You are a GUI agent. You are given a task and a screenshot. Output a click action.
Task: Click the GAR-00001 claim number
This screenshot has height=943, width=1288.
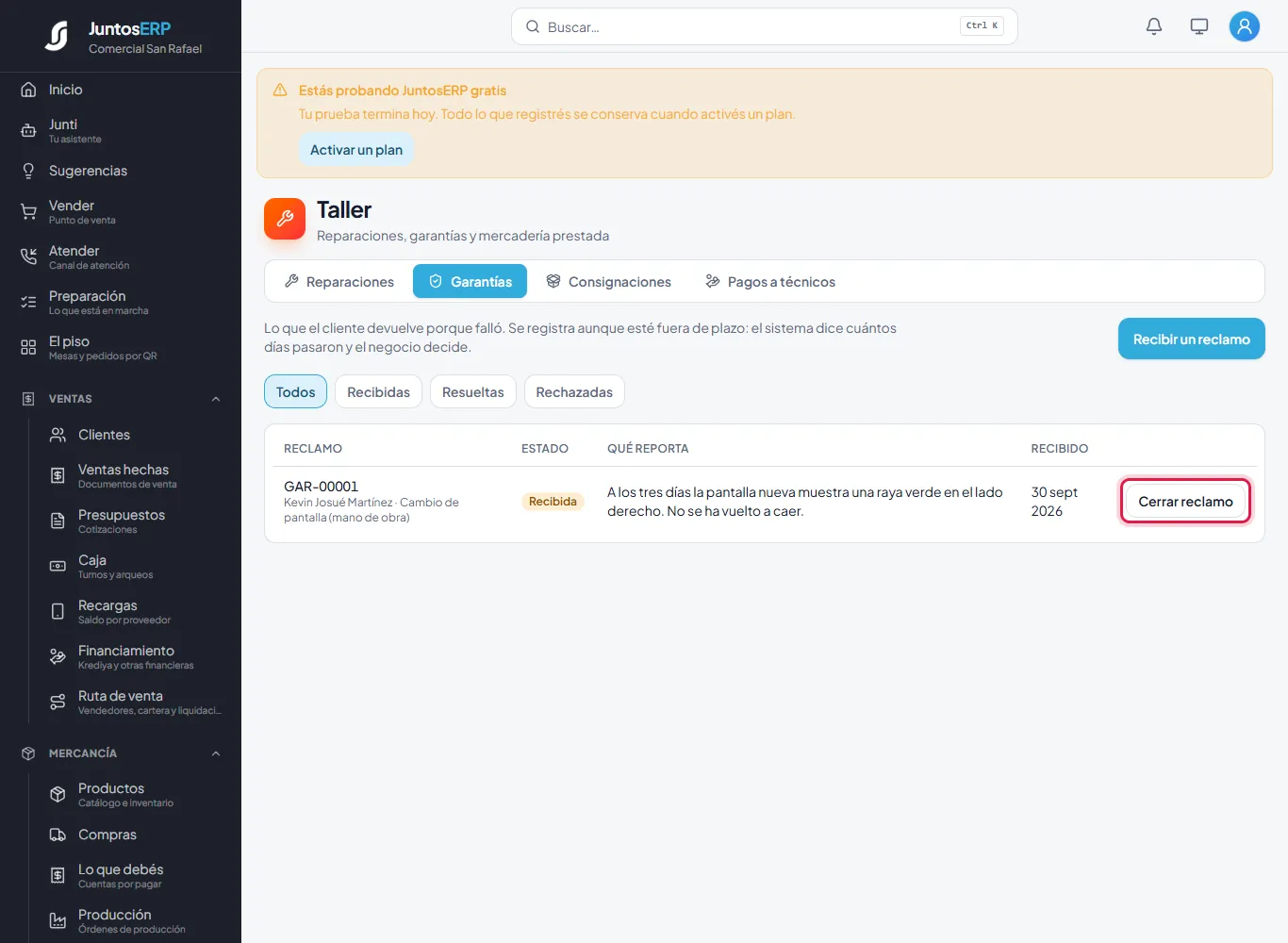click(321, 487)
